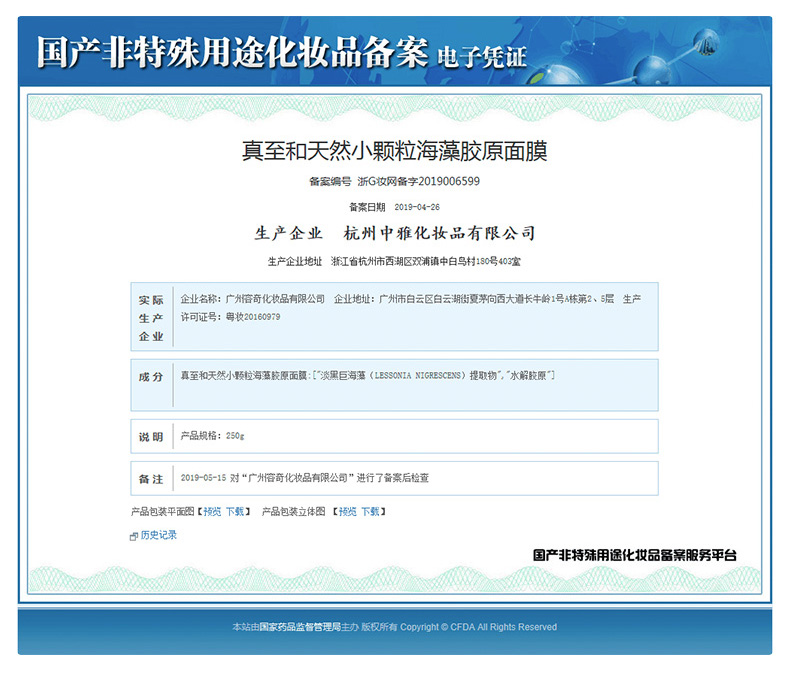The width and height of the screenshot is (790, 679).
Task: Click the 国产非特殊用途化妆品备案服务平台 footer stamp text
Action: click(635, 555)
